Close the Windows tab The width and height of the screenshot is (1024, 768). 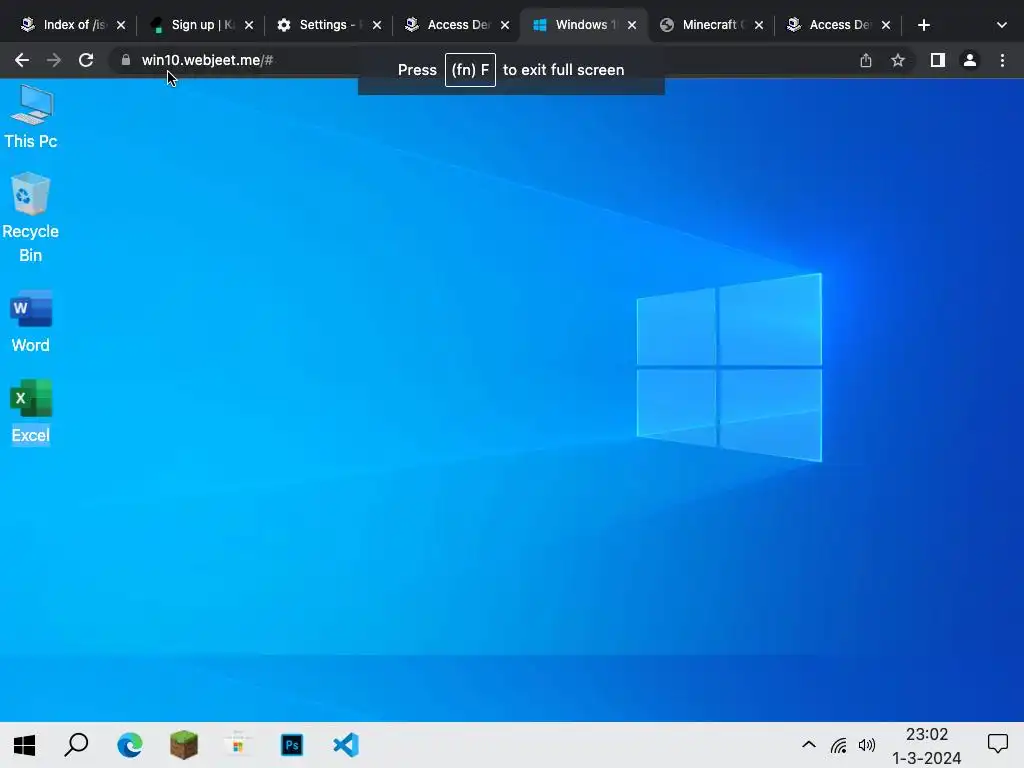point(632,25)
